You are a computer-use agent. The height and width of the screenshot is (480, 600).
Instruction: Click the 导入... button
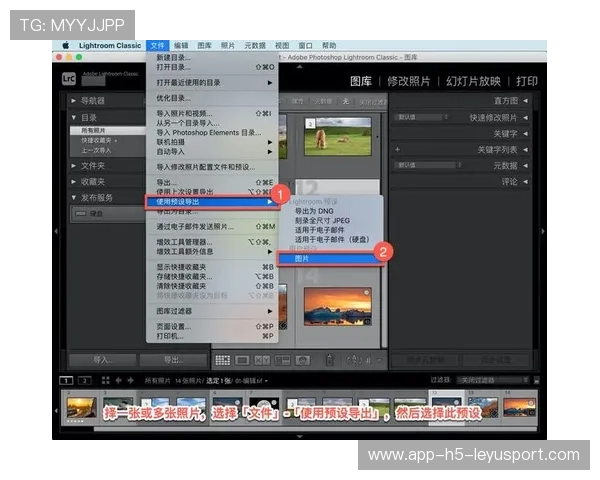tap(102, 360)
